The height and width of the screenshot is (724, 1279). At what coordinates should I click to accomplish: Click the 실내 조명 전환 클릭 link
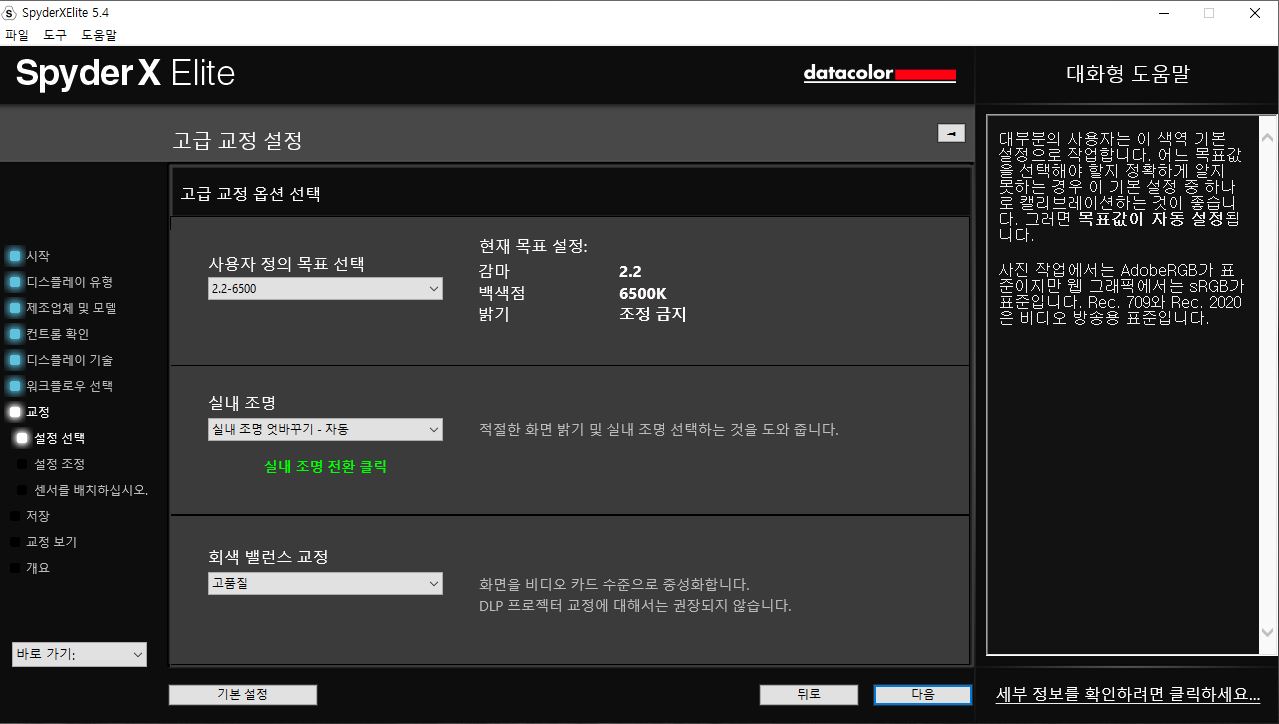pos(325,466)
